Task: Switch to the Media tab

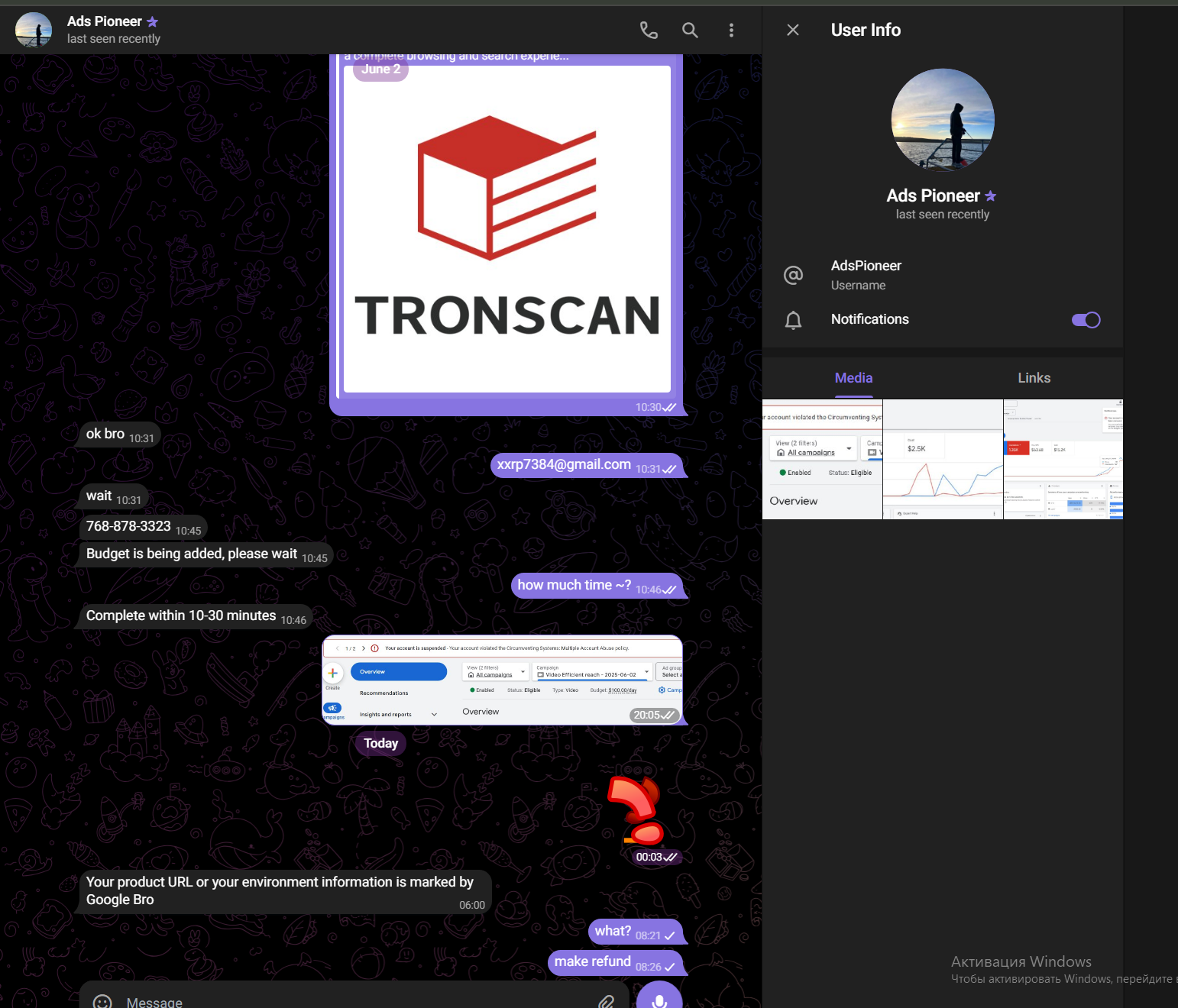Action: [853, 378]
